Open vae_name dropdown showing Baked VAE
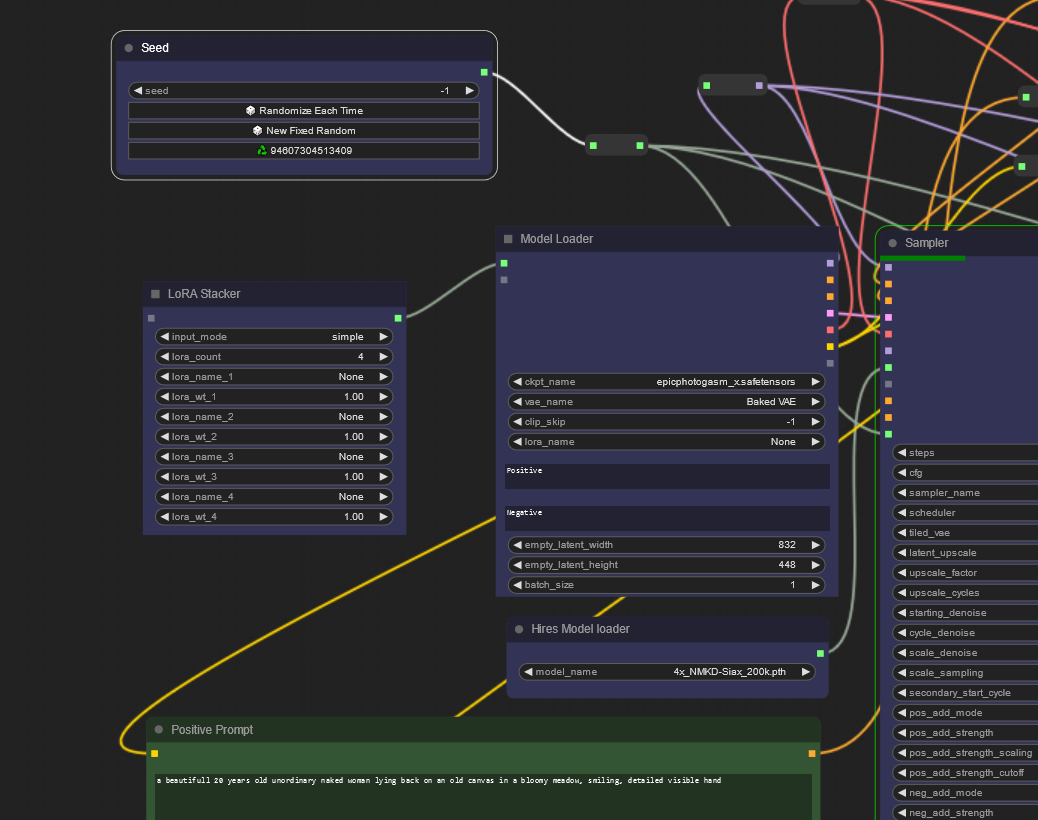 [x=667, y=402]
